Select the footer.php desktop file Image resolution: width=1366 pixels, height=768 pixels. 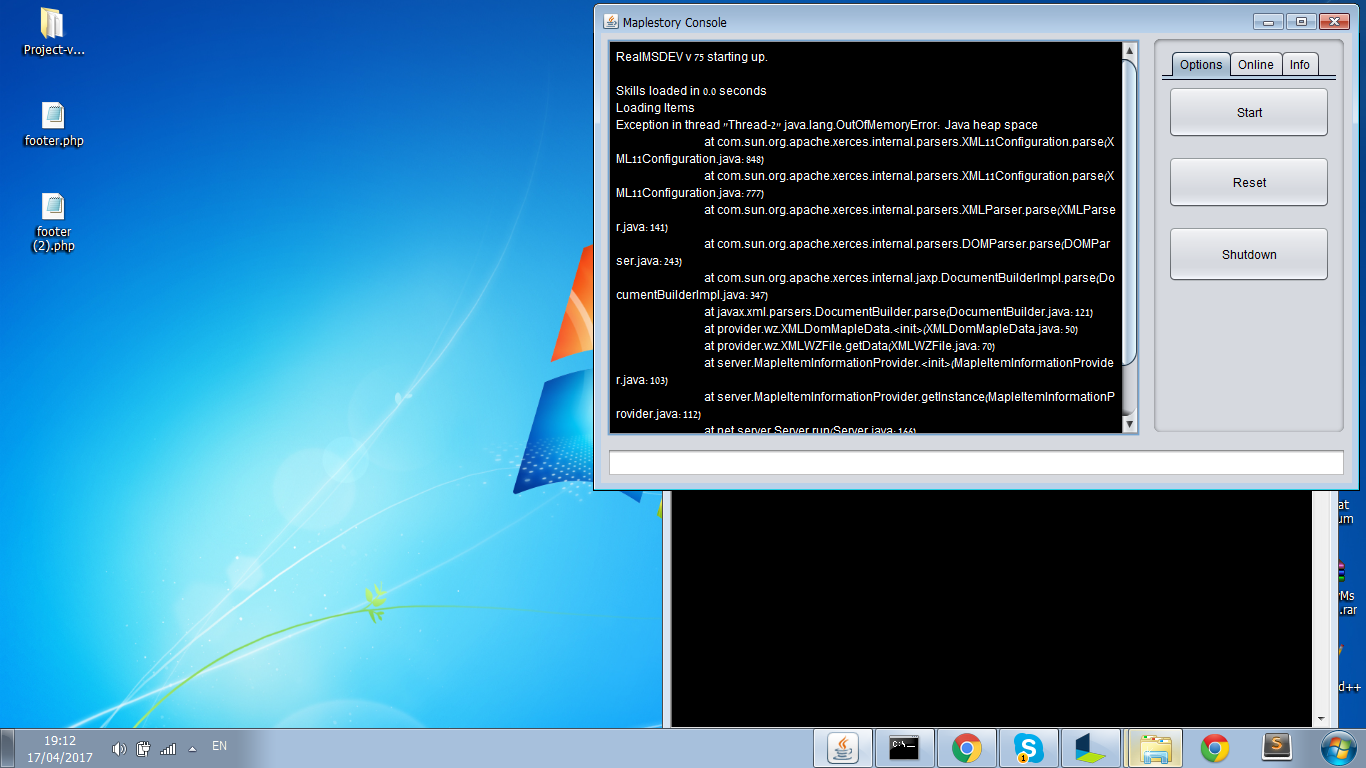click(x=54, y=124)
